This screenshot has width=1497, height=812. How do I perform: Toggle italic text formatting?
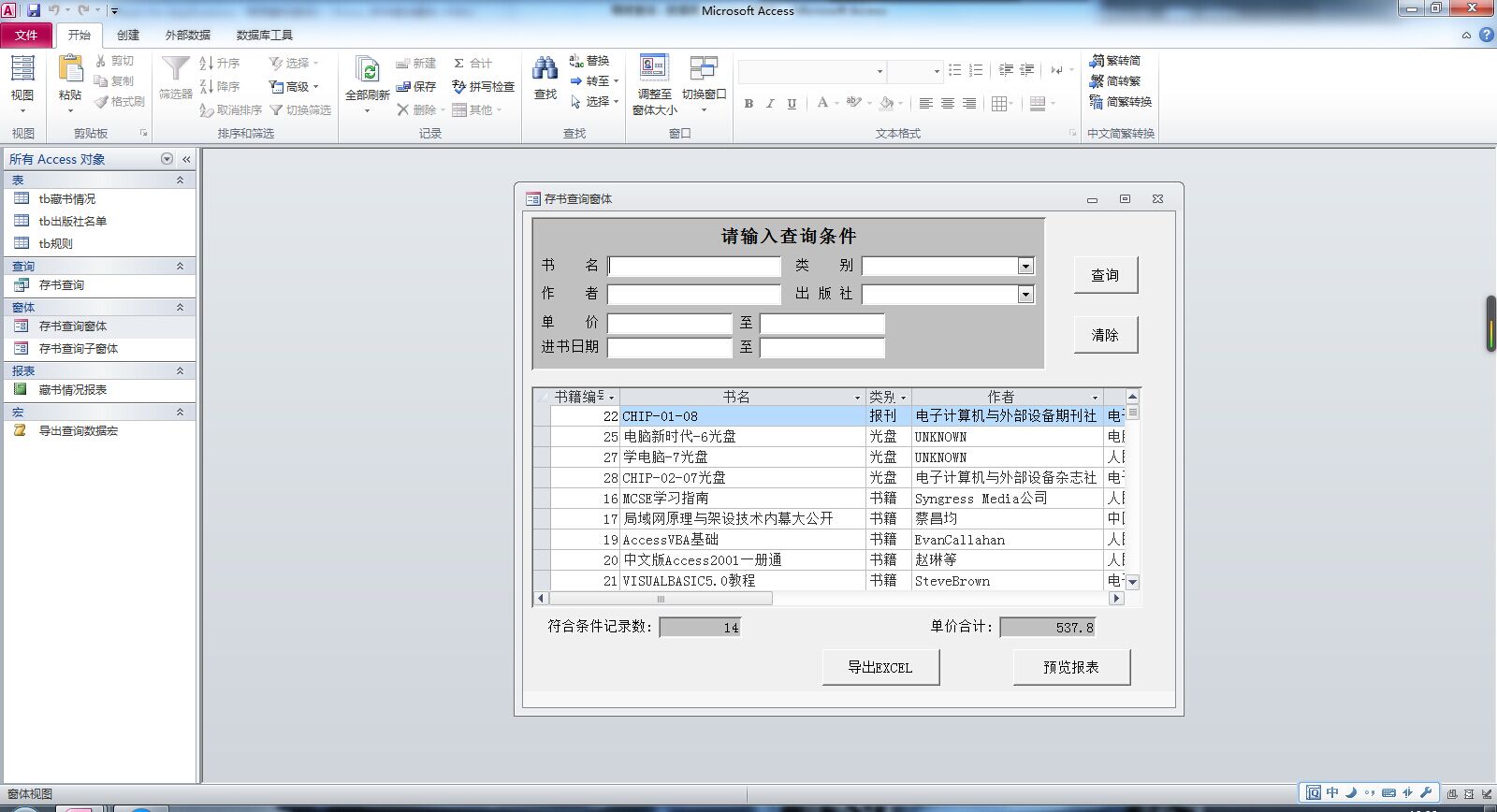point(770,104)
